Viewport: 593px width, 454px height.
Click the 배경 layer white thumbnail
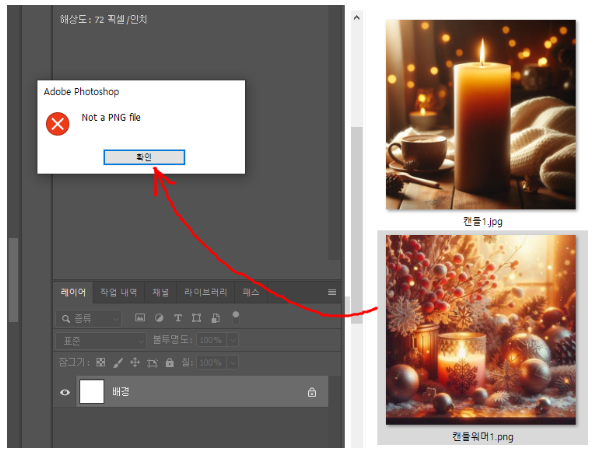pyautogui.click(x=92, y=392)
